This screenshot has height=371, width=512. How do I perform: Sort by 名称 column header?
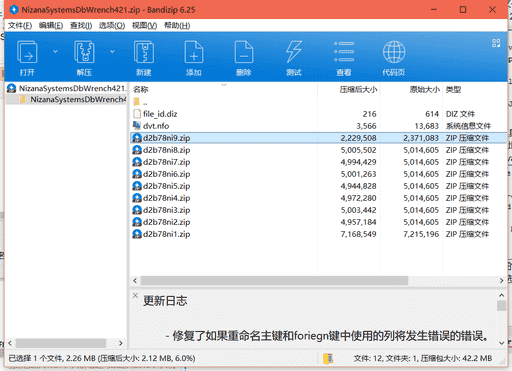click(x=140, y=89)
